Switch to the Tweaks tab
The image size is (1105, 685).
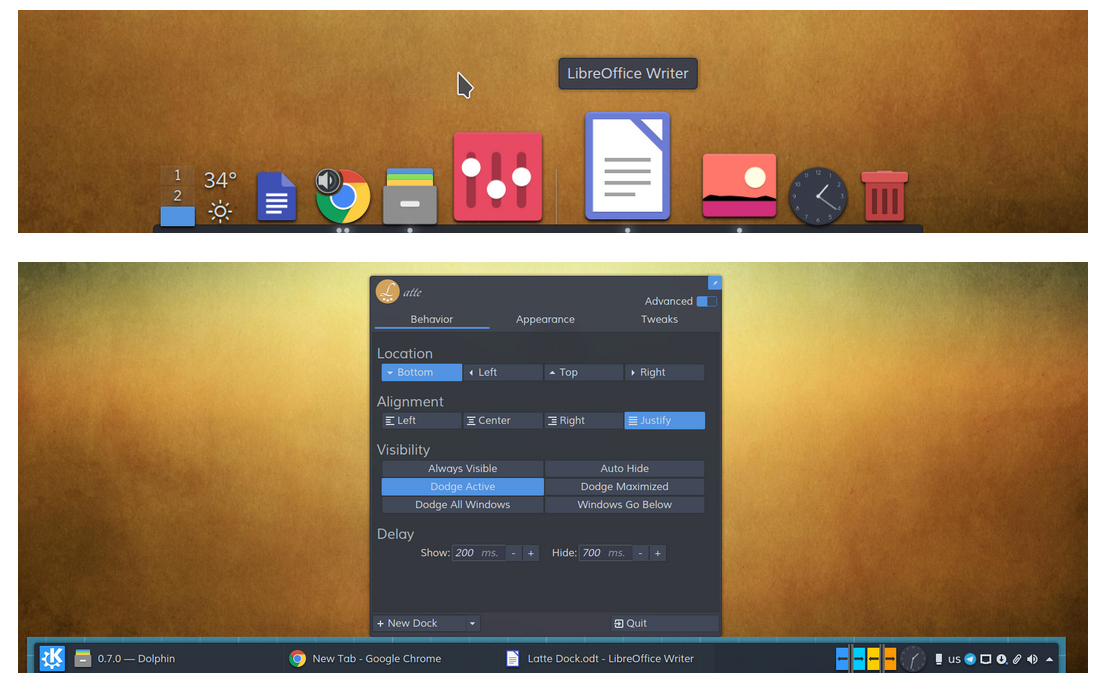click(x=659, y=319)
